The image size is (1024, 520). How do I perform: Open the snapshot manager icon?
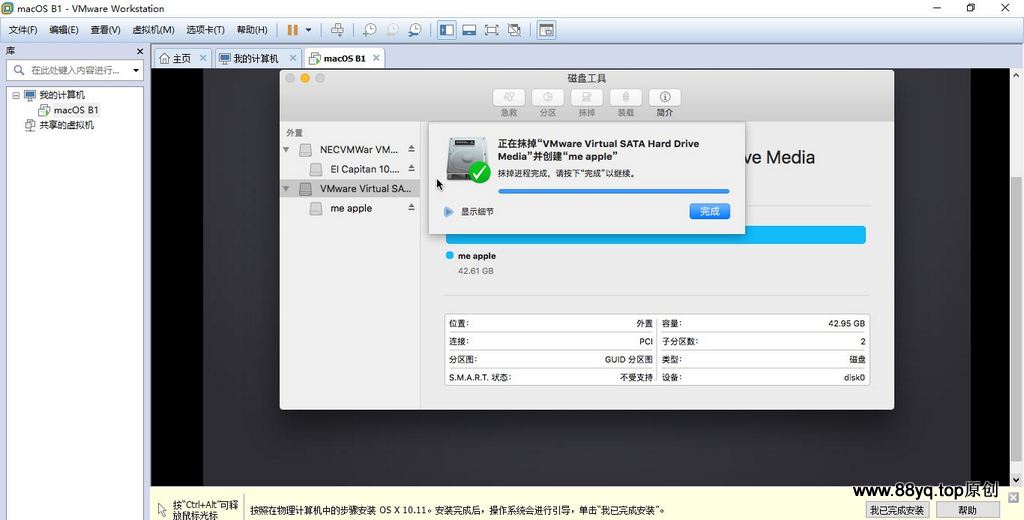pos(415,30)
